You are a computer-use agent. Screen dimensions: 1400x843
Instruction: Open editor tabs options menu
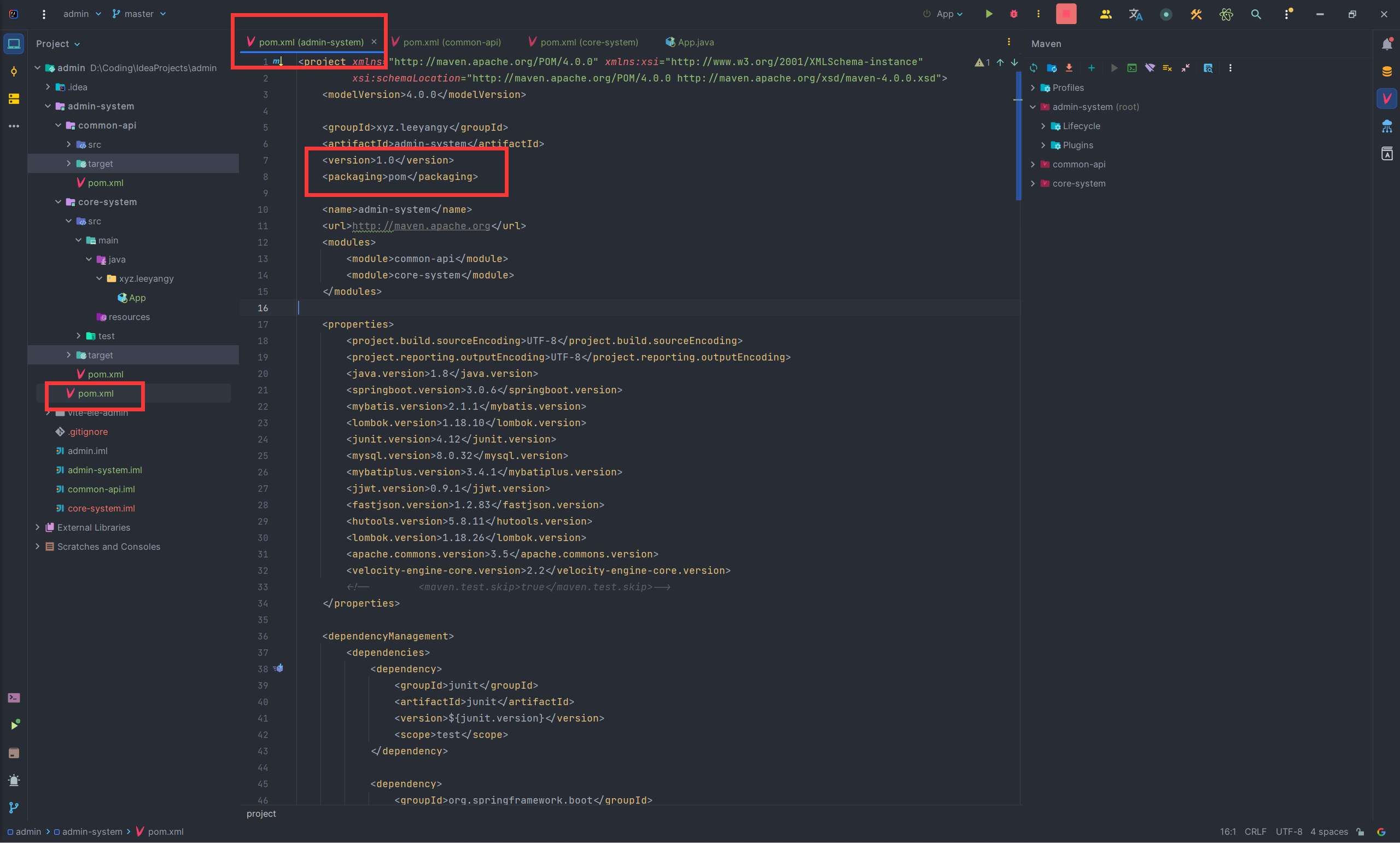pyautogui.click(x=1009, y=42)
